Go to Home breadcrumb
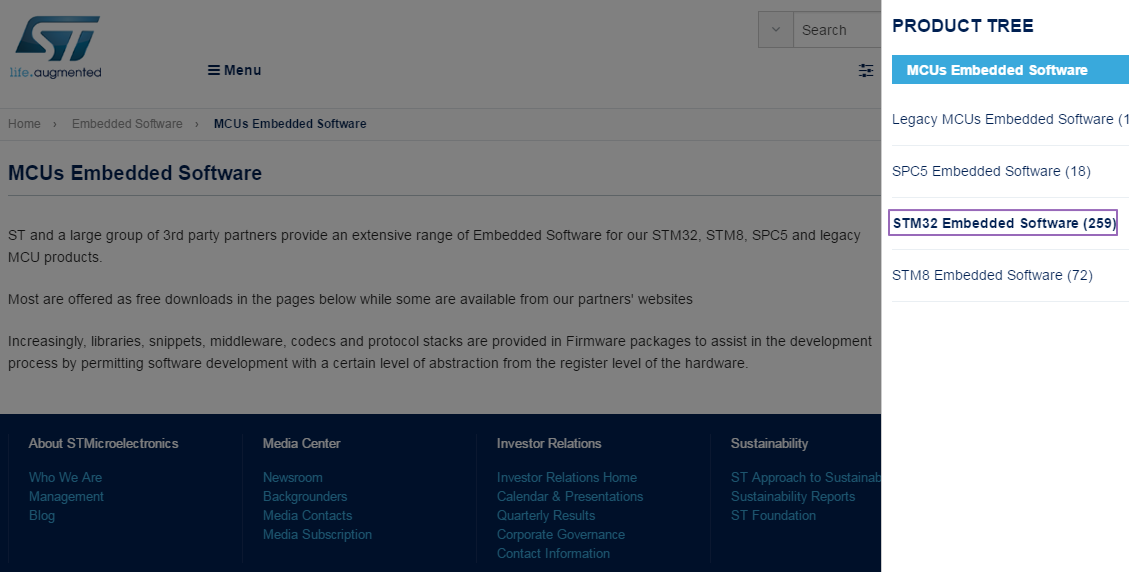This screenshot has height=572, width=1129. (x=24, y=124)
